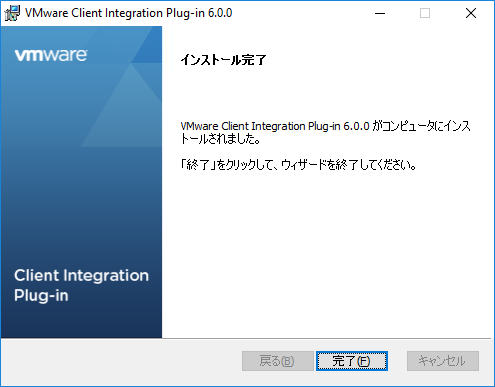The height and width of the screenshot is (387, 495).
Task: Click the disabled 戻る(B) back button
Action: tap(278, 361)
